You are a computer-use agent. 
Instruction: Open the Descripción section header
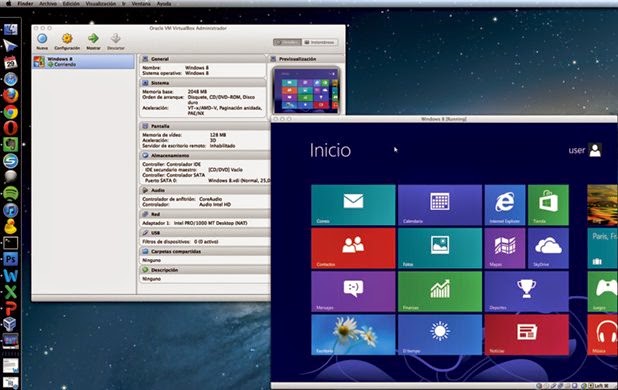tap(205, 270)
